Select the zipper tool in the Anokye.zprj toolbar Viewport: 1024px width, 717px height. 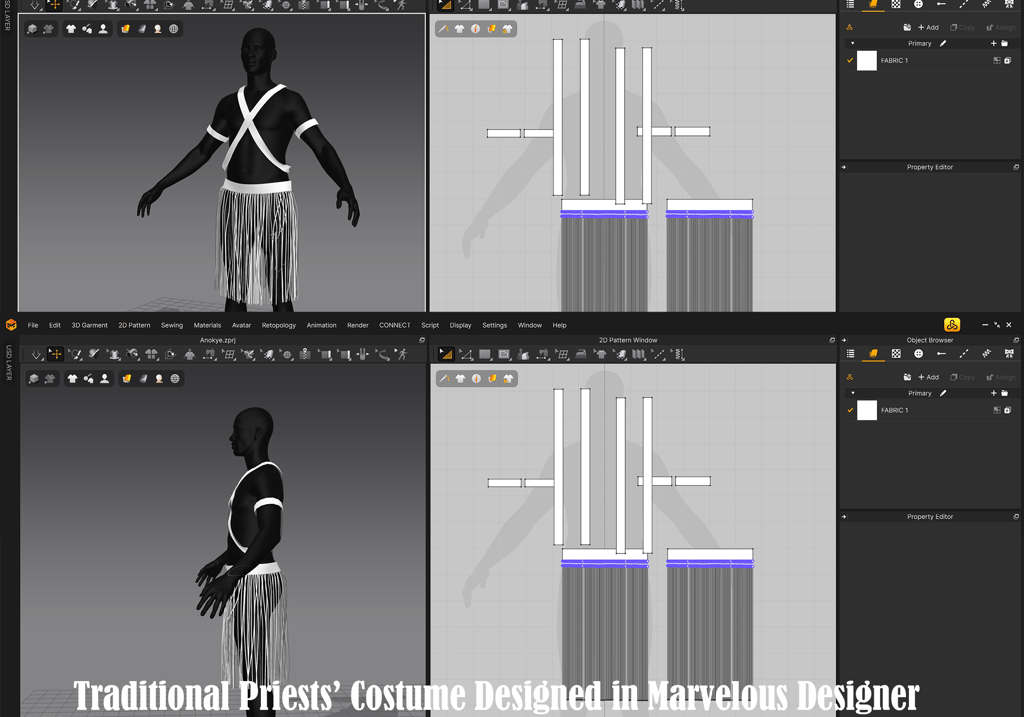click(x=305, y=355)
